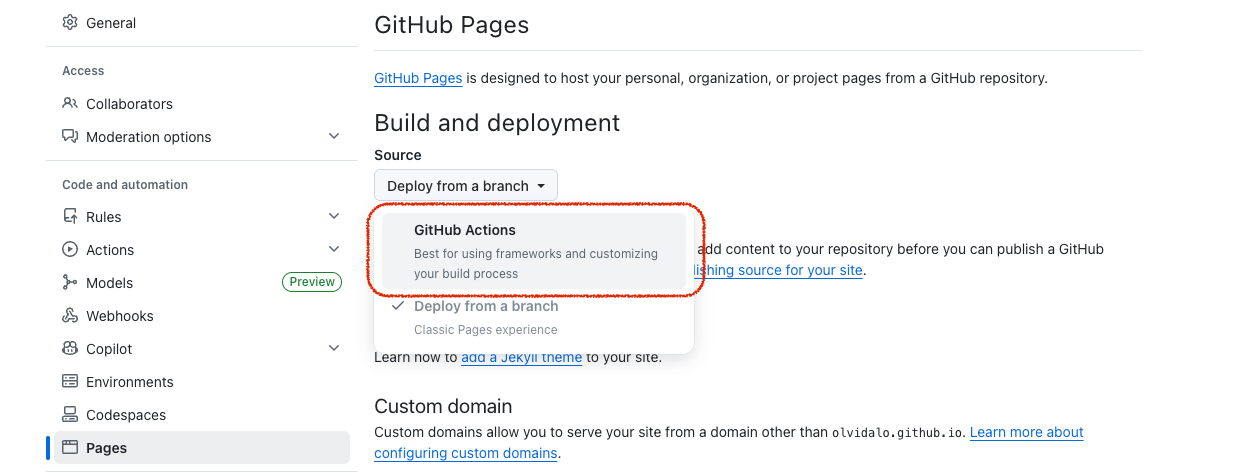Click the Environments server icon
The width and height of the screenshot is (1238, 473).
point(70,382)
